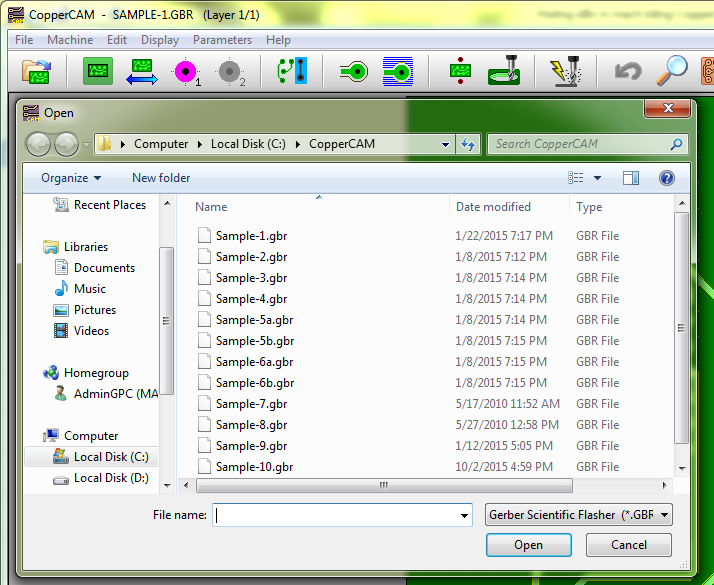Screen dimensions: 714x585
Task: Expand the address bar history dropdown
Action: click(445, 145)
